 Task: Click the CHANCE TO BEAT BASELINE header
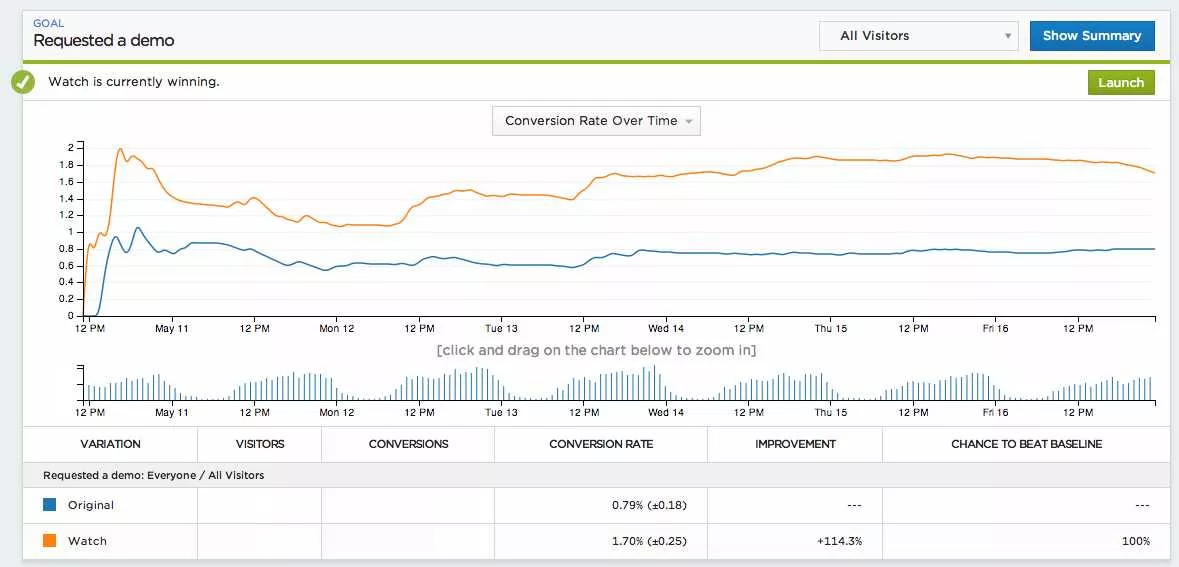point(1026,444)
